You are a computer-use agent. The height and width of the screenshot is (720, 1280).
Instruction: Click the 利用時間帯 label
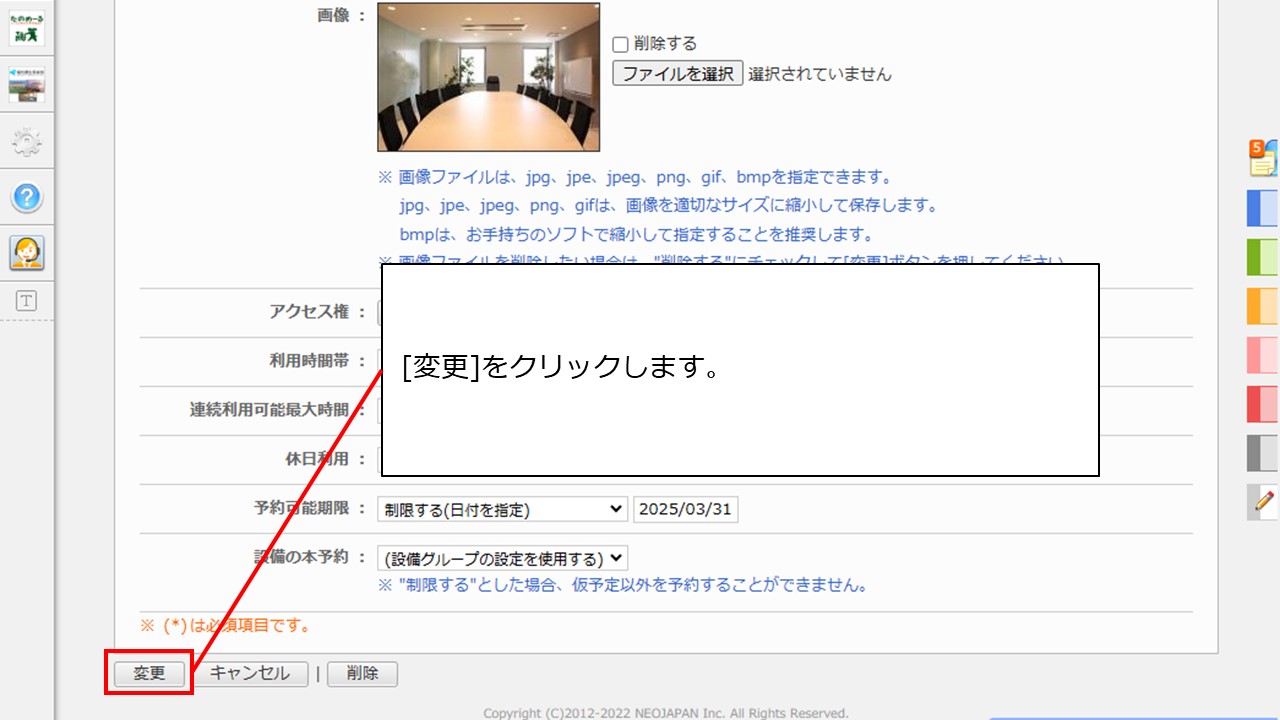coord(309,360)
